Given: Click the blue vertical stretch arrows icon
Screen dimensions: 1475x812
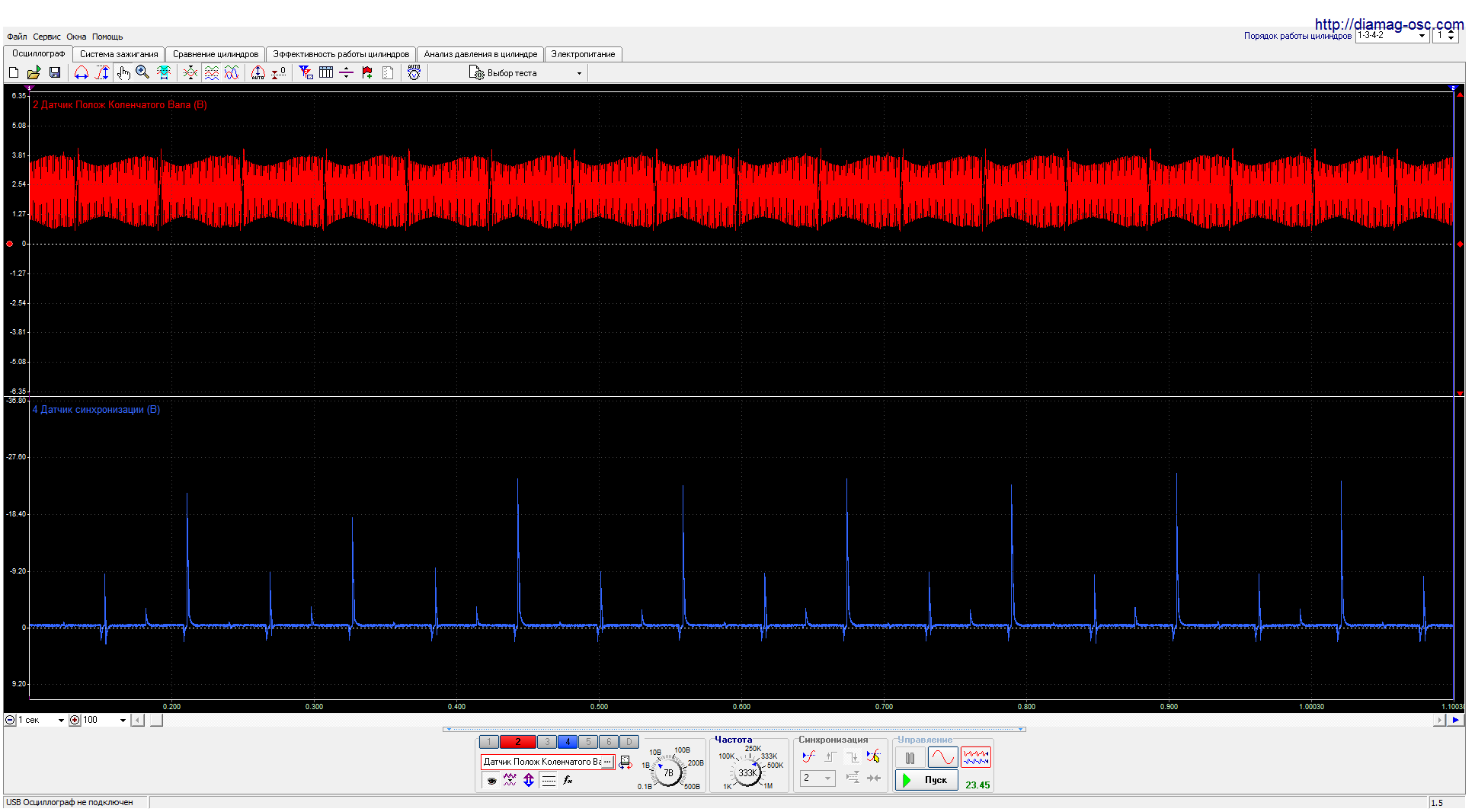Looking at the screenshot, I should [529, 780].
